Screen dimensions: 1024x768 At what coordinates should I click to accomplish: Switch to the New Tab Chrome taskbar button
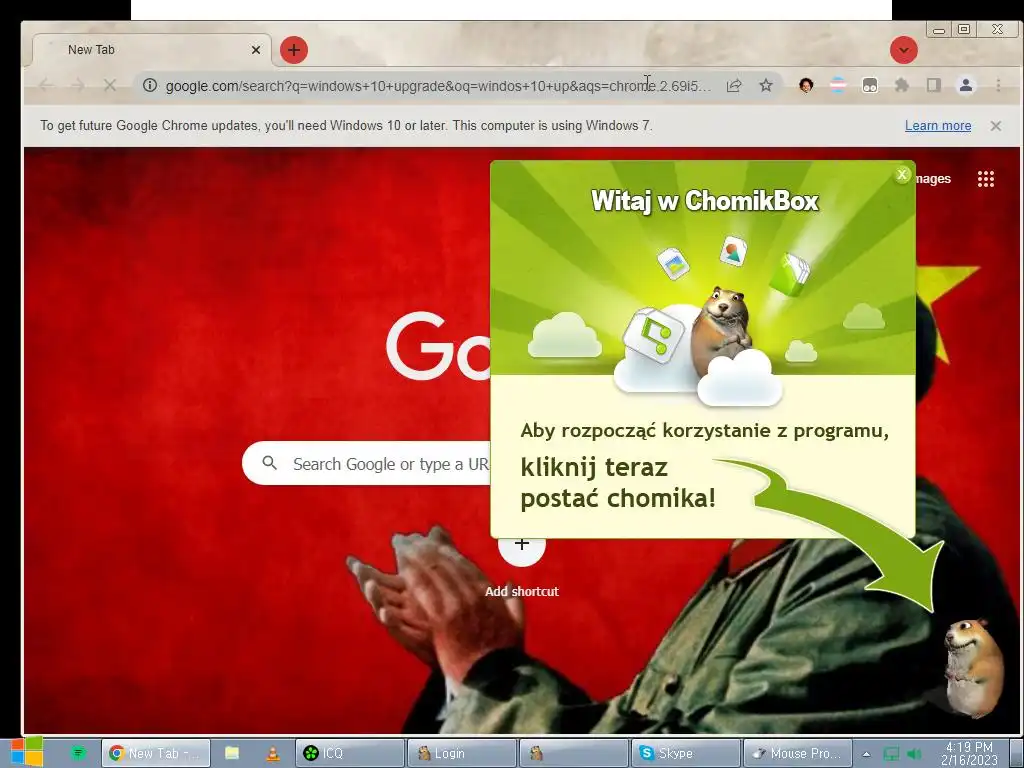155,753
